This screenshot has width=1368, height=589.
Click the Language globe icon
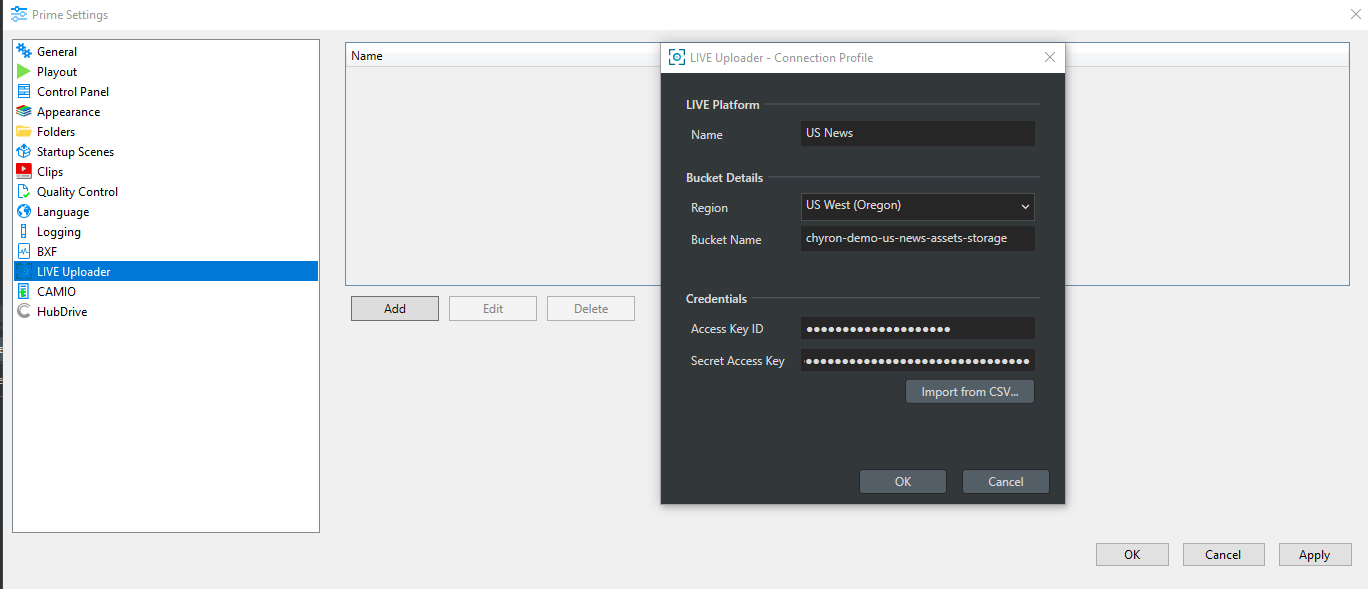tap(24, 211)
